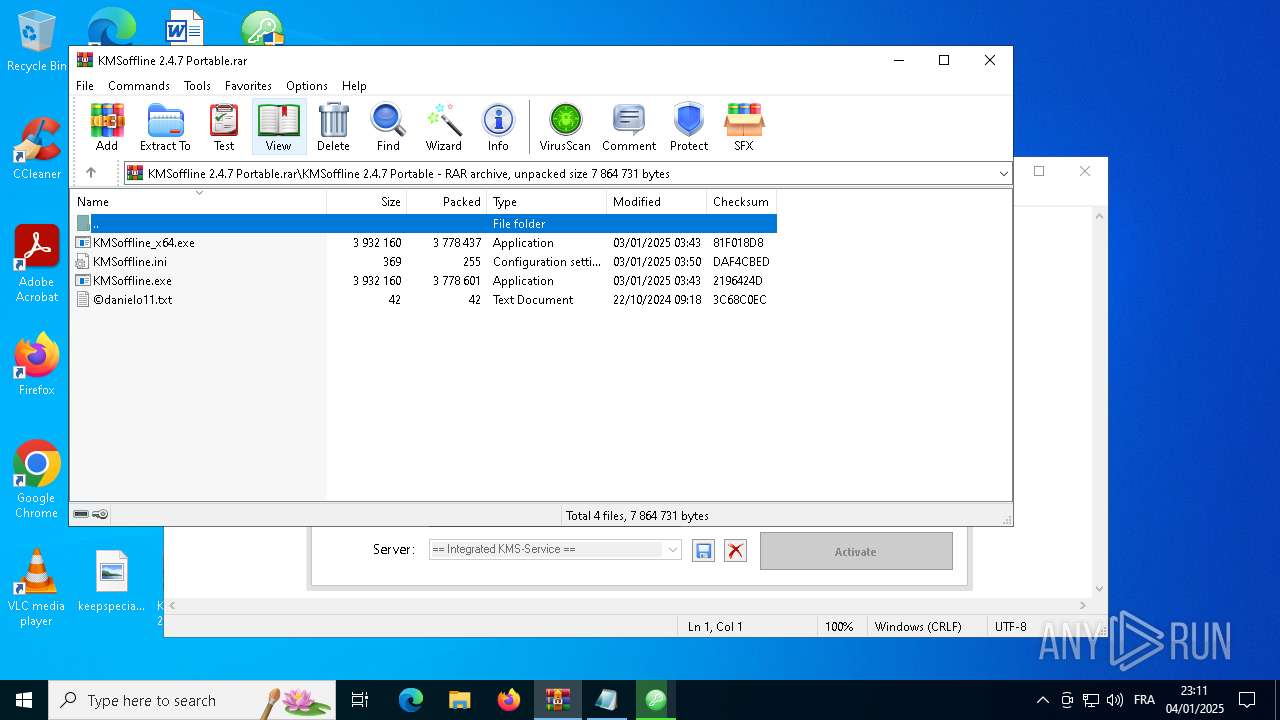The height and width of the screenshot is (720, 1280).
Task: Open Recycle Bin desktop icon
Action: pyautogui.click(x=37, y=41)
